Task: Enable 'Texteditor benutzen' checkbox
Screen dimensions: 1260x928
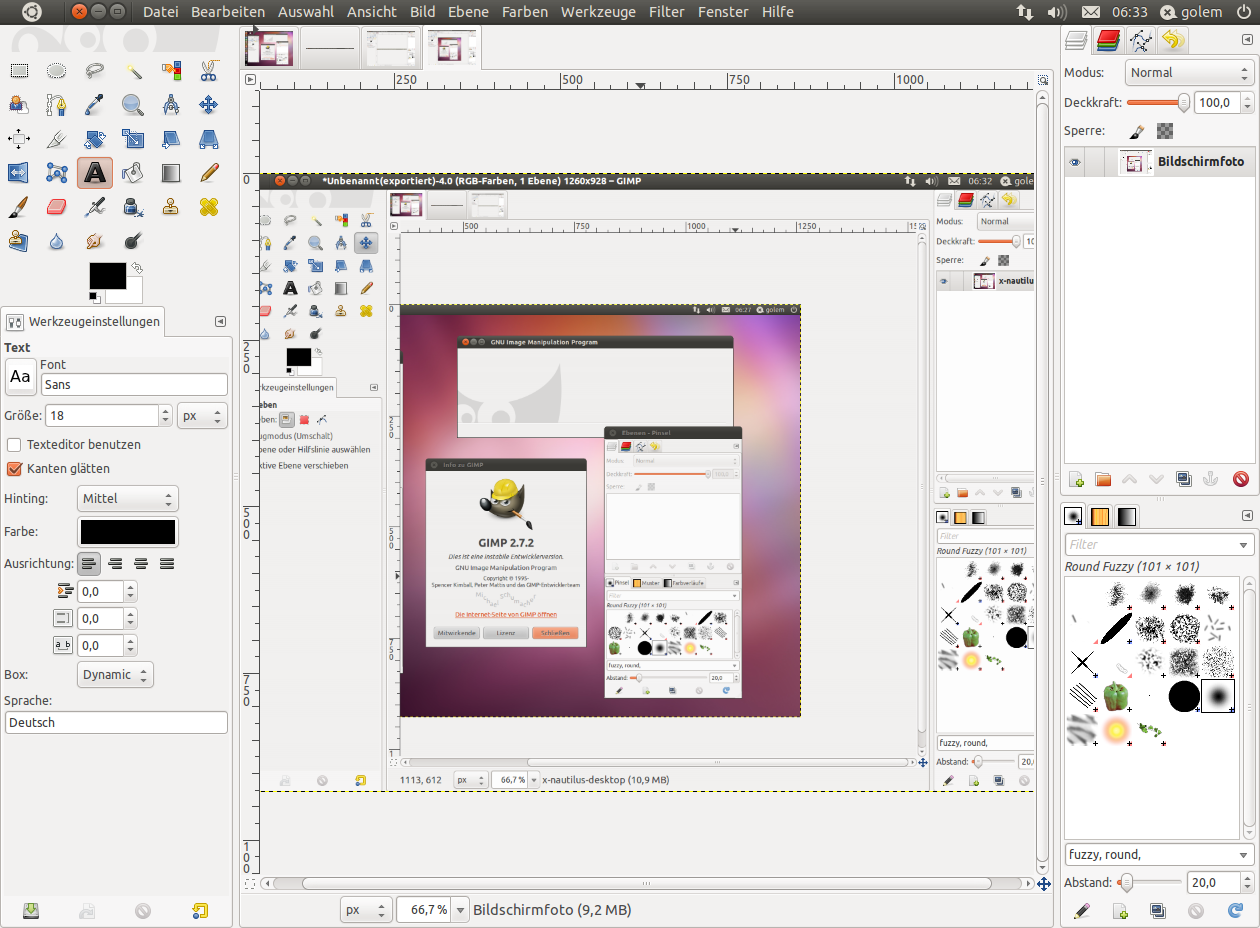Action: [14, 445]
